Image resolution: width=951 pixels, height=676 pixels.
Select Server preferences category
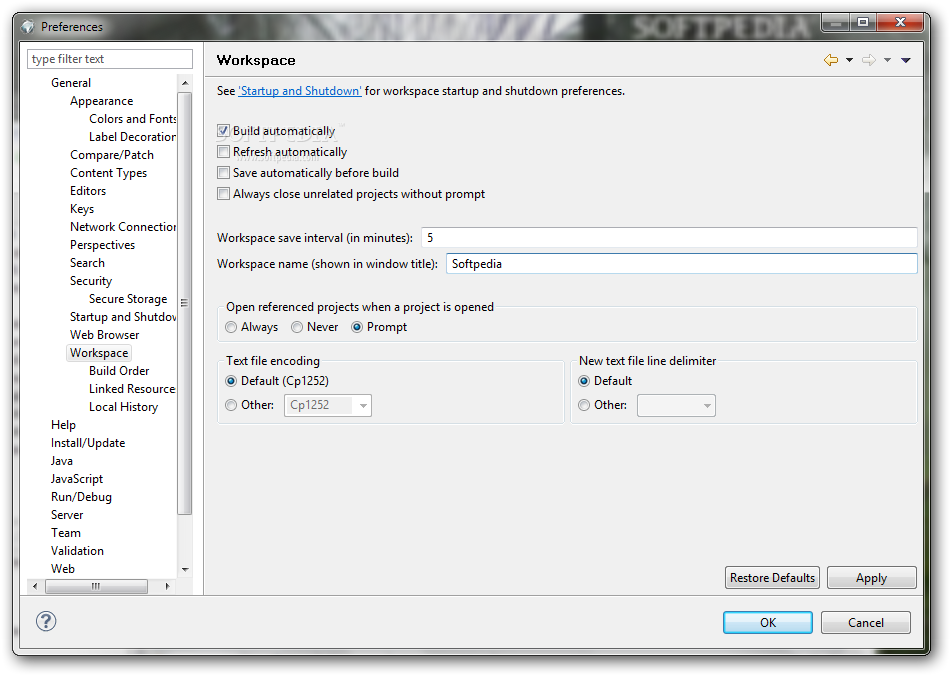[x=67, y=515]
